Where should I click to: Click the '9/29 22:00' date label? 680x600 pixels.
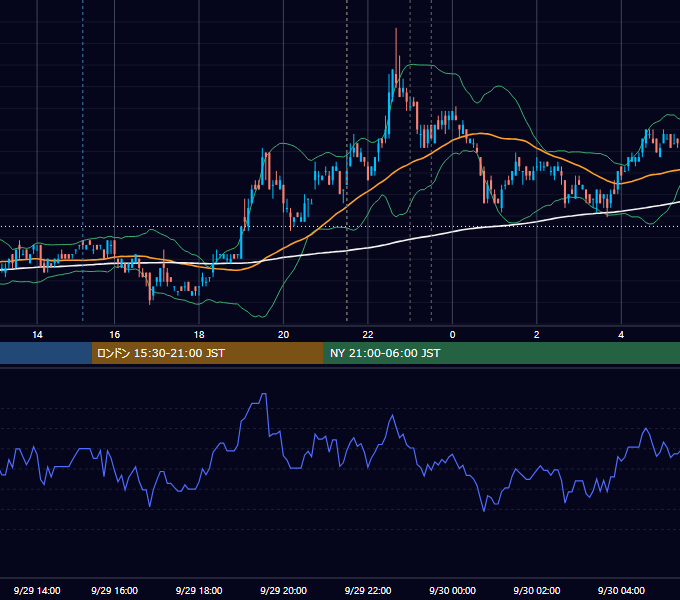pos(368,590)
